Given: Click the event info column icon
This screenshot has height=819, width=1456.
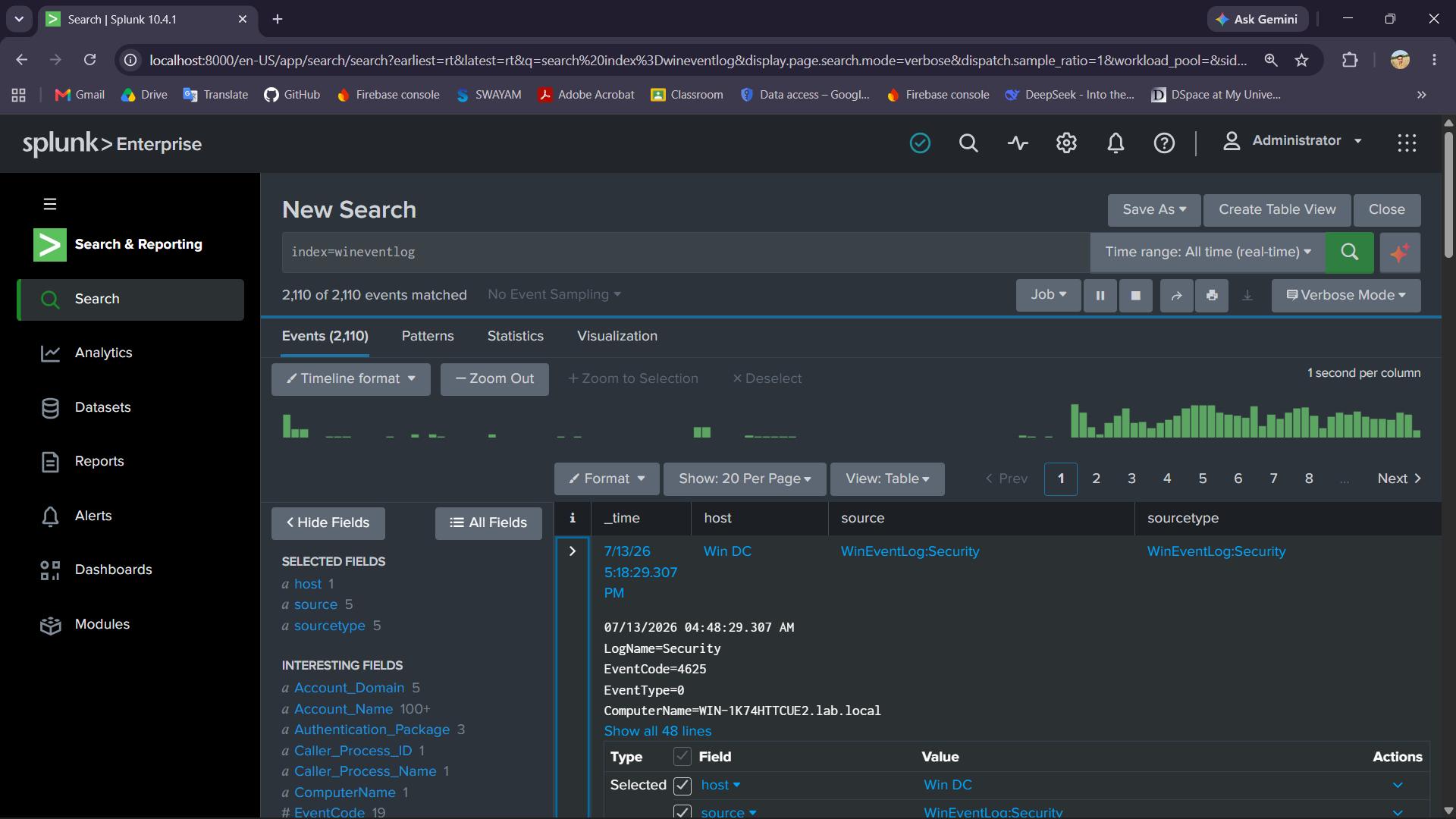Looking at the screenshot, I should (x=573, y=518).
